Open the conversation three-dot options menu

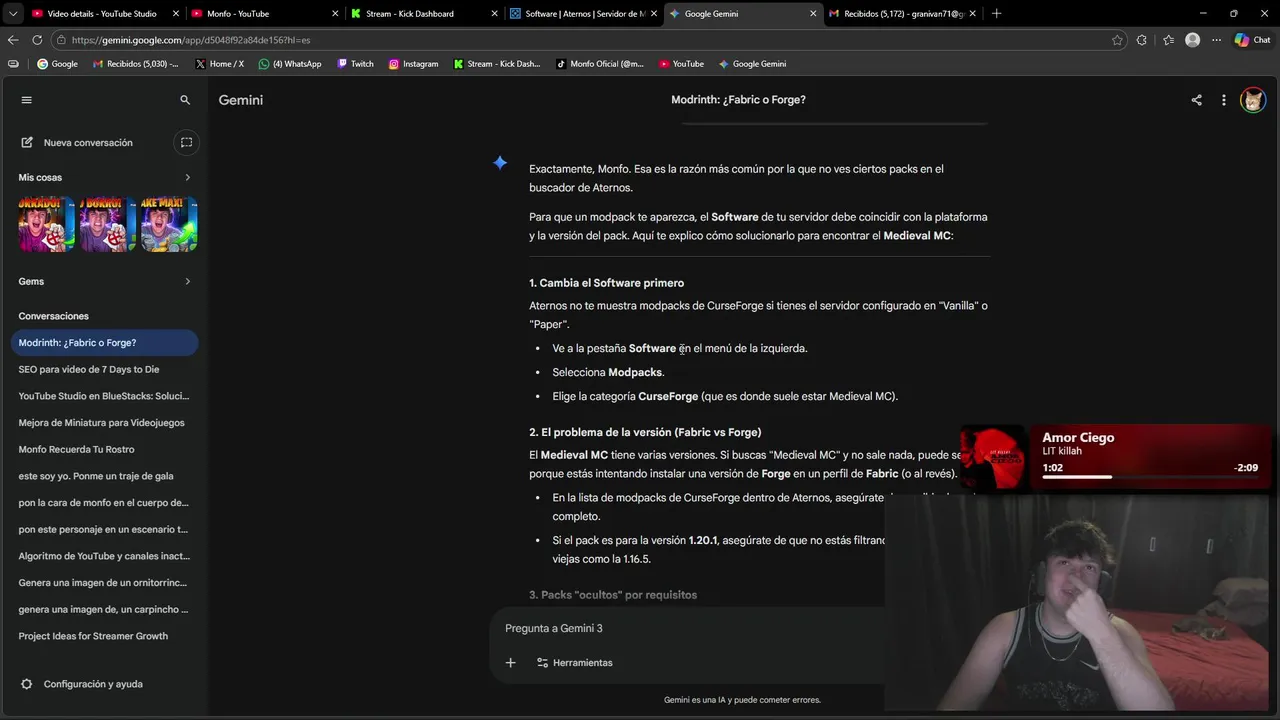tap(1223, 100)
